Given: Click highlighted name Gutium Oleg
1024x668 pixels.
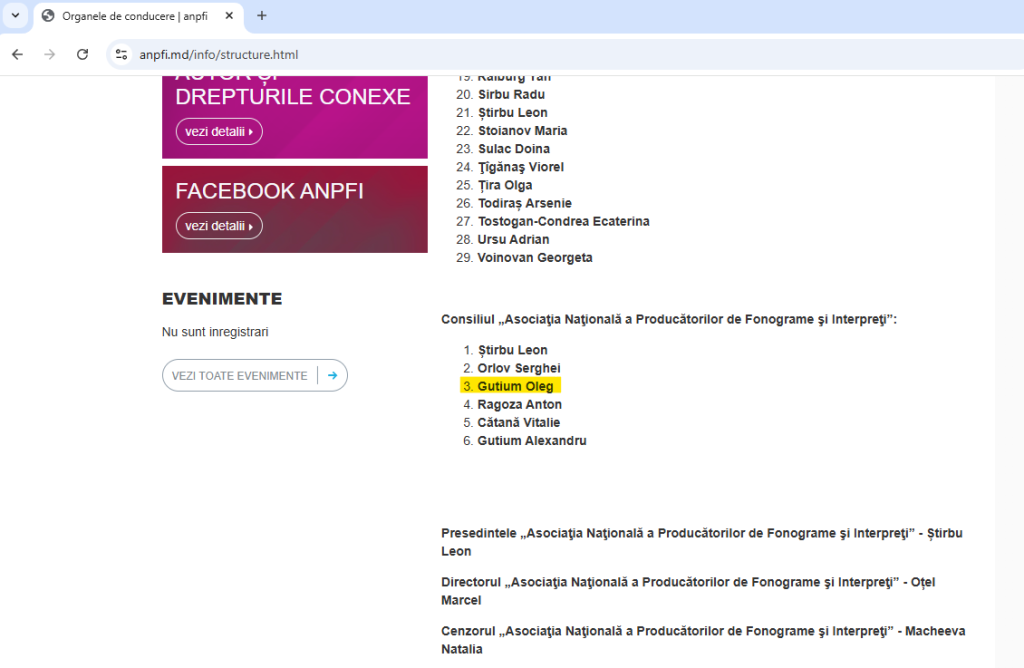Looking at the screenshot, I should (x=515, y=386).
